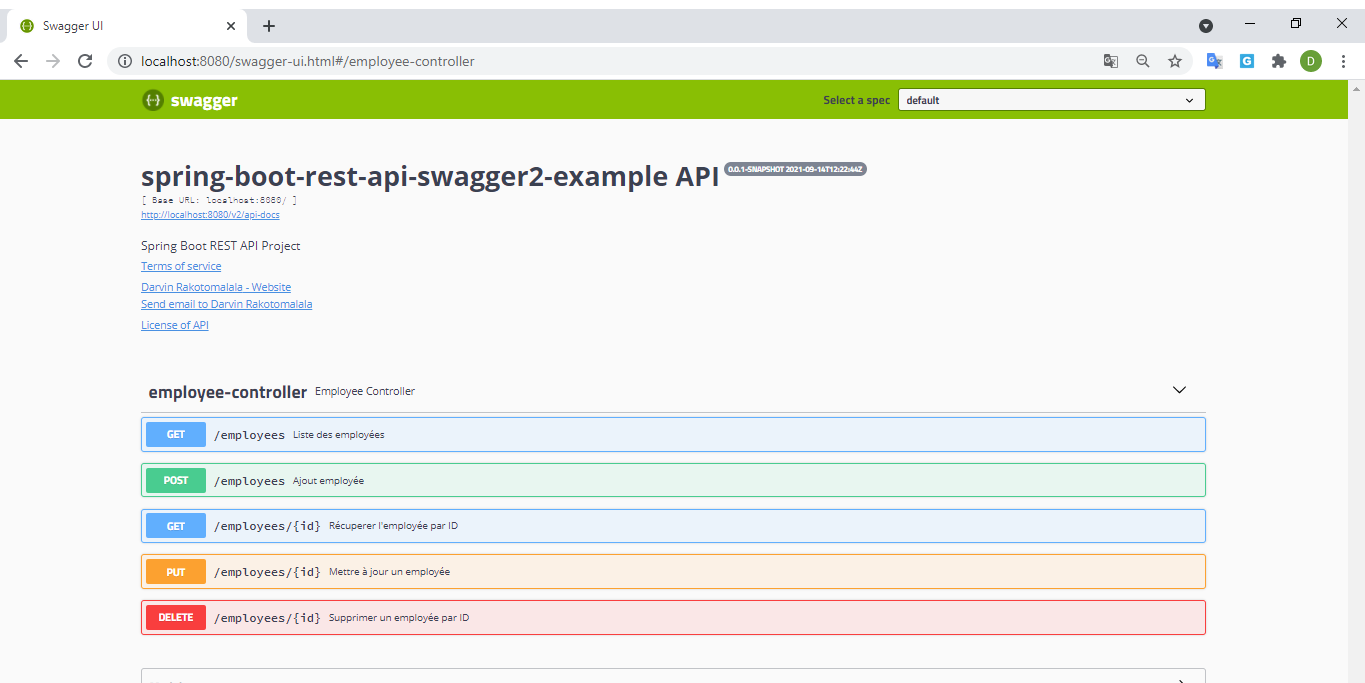This screenshot has height=683, width=1365.
Task: Click the zoom magnifier icon in address bar
Action: point(1143,61)
